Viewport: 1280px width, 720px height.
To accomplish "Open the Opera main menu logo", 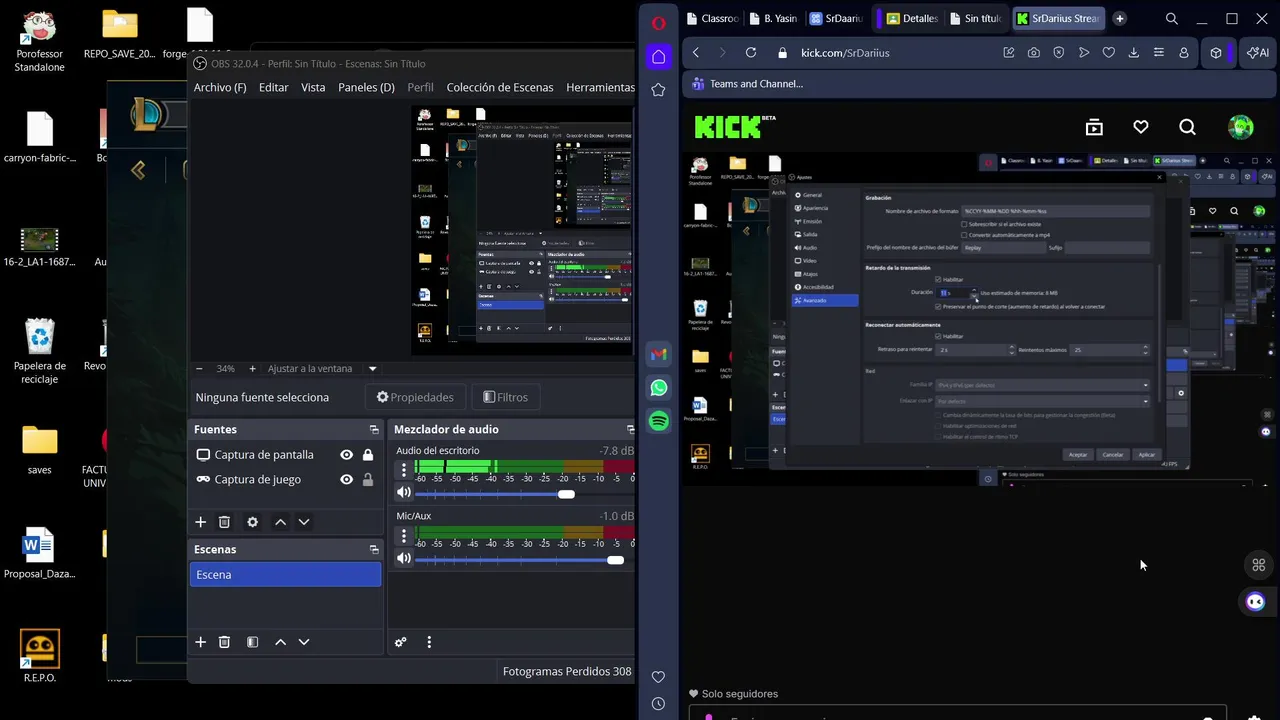I will click(x=658, y=23).
